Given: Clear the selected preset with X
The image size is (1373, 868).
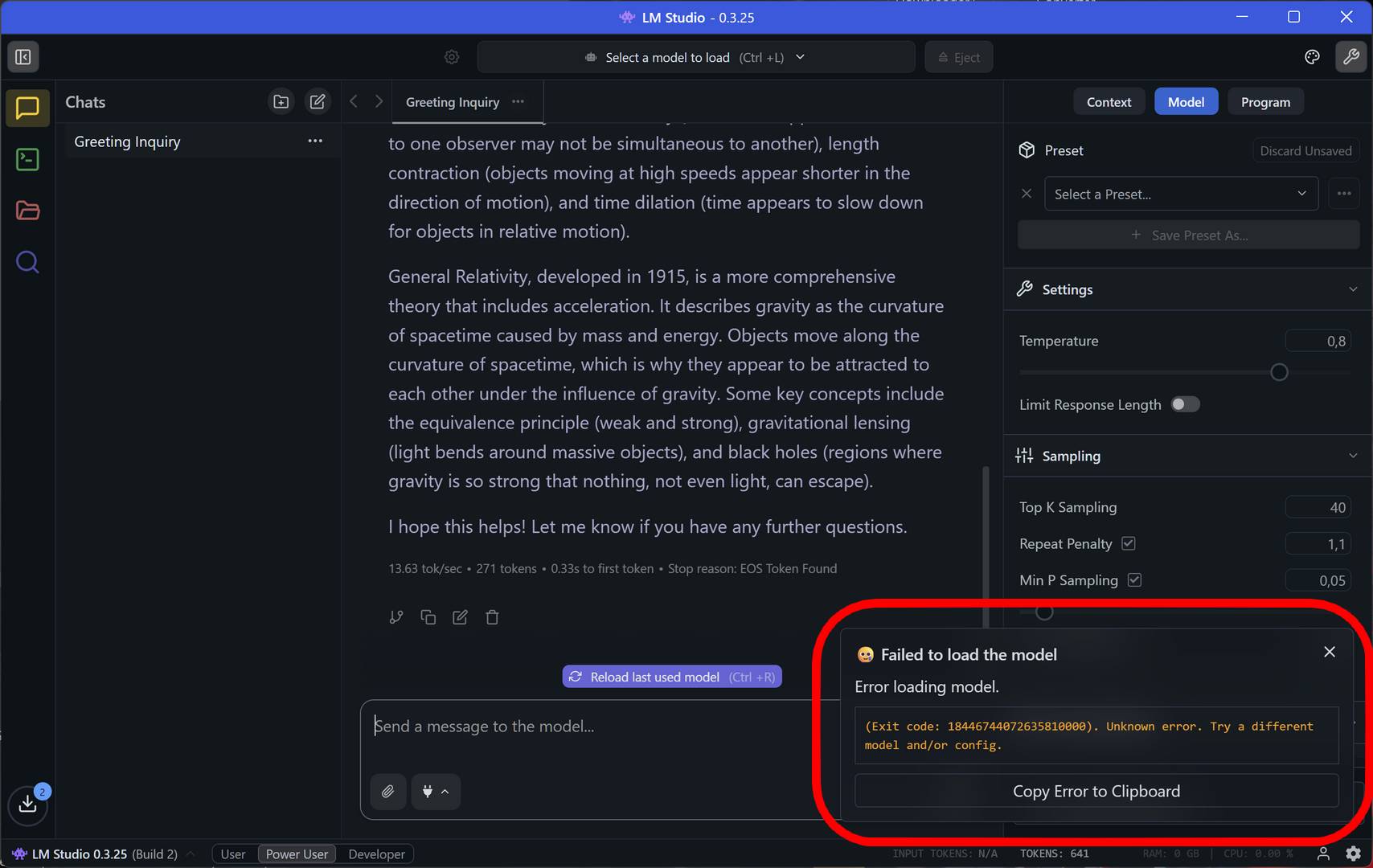Looking at the screenshot, I should [1027, 194].
